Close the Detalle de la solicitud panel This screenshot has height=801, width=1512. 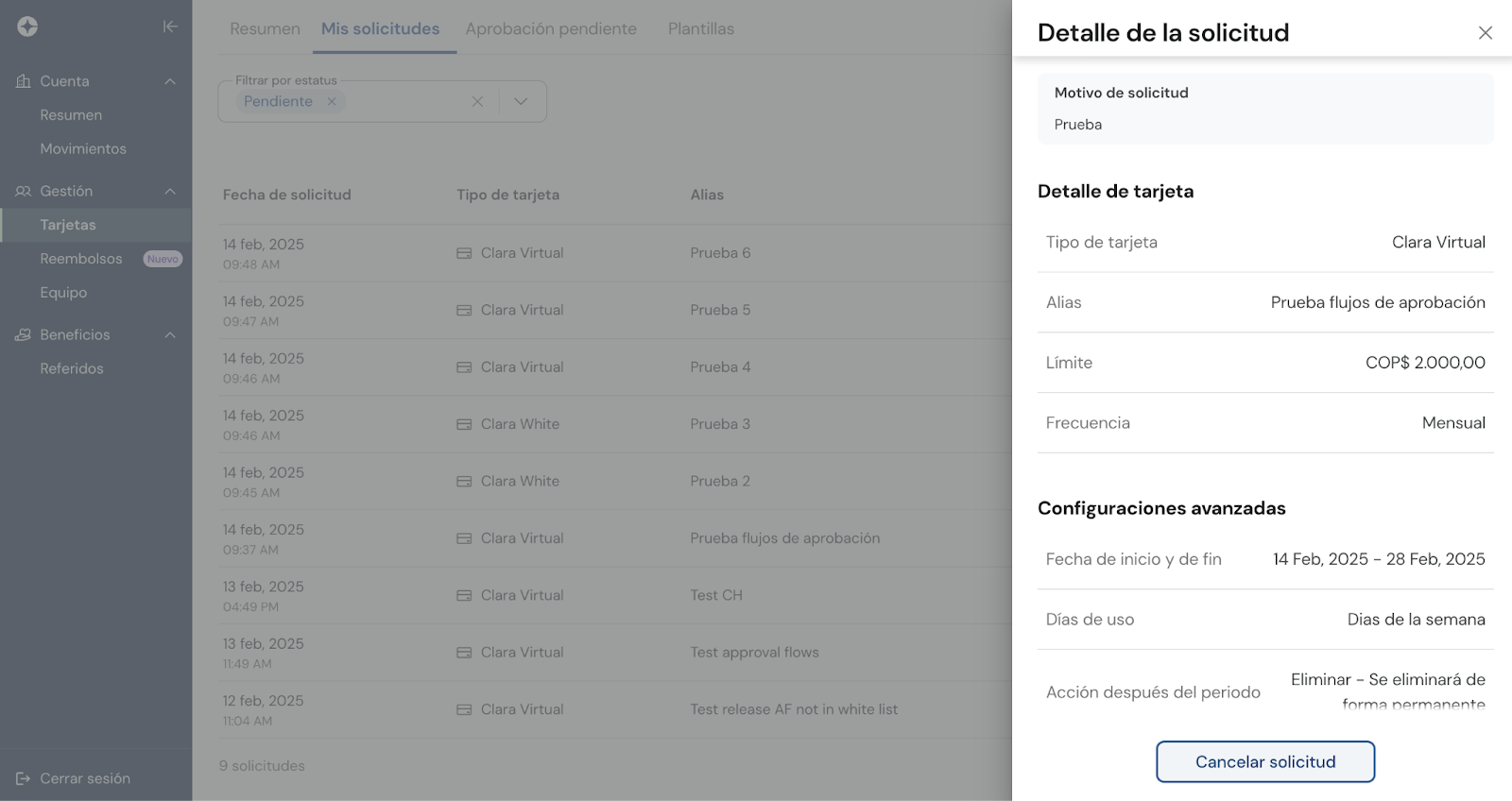point(1486,33)
